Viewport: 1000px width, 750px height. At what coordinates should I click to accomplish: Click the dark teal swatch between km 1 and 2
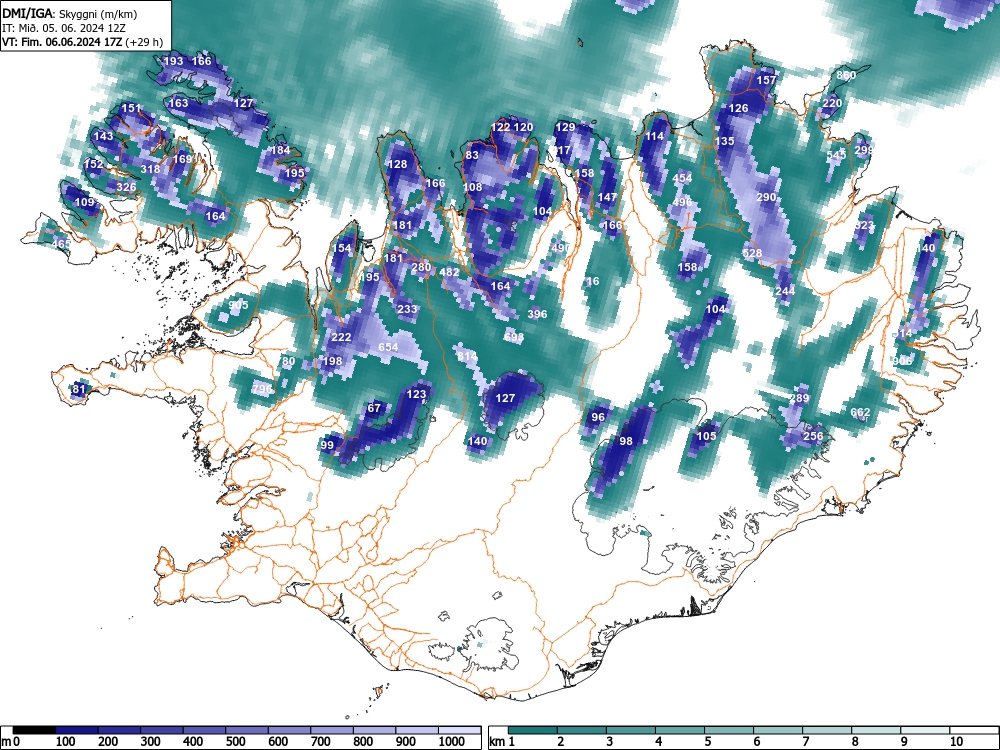(533, 730)
